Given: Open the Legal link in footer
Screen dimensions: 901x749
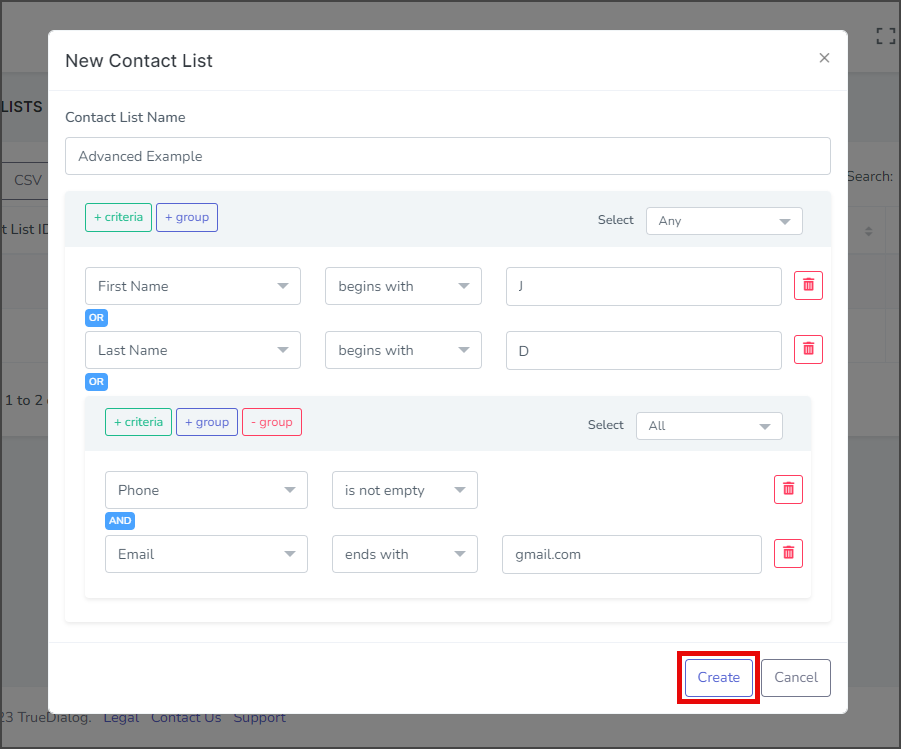Looking at the screenshot, I should coord(121,718).
